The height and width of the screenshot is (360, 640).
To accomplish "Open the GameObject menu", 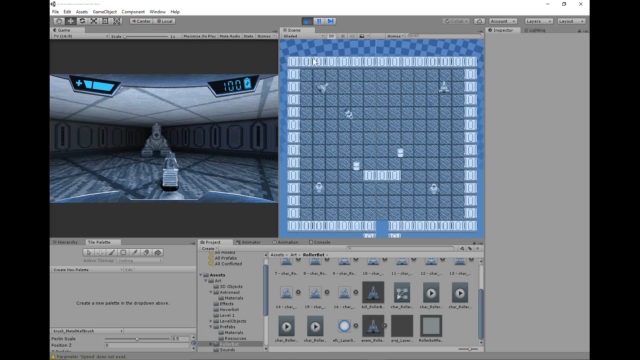I will (104, 12).
